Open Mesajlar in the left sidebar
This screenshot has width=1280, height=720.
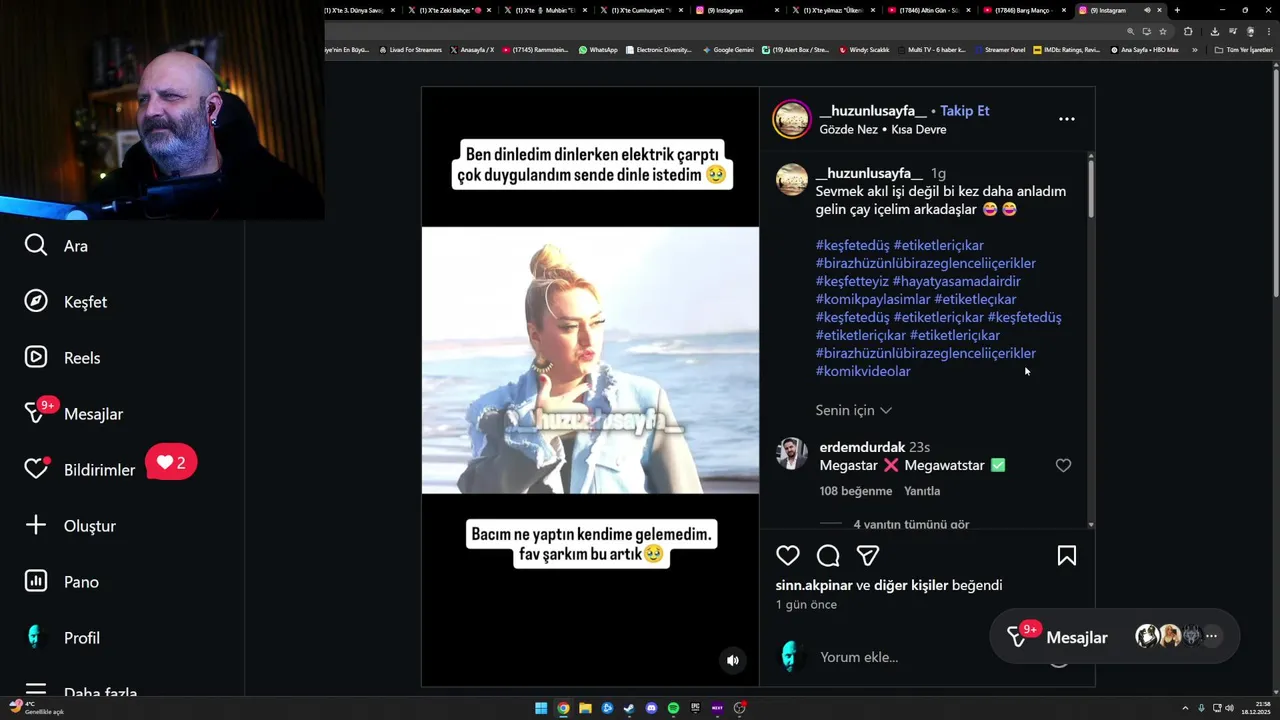click(x=73, y=414)
